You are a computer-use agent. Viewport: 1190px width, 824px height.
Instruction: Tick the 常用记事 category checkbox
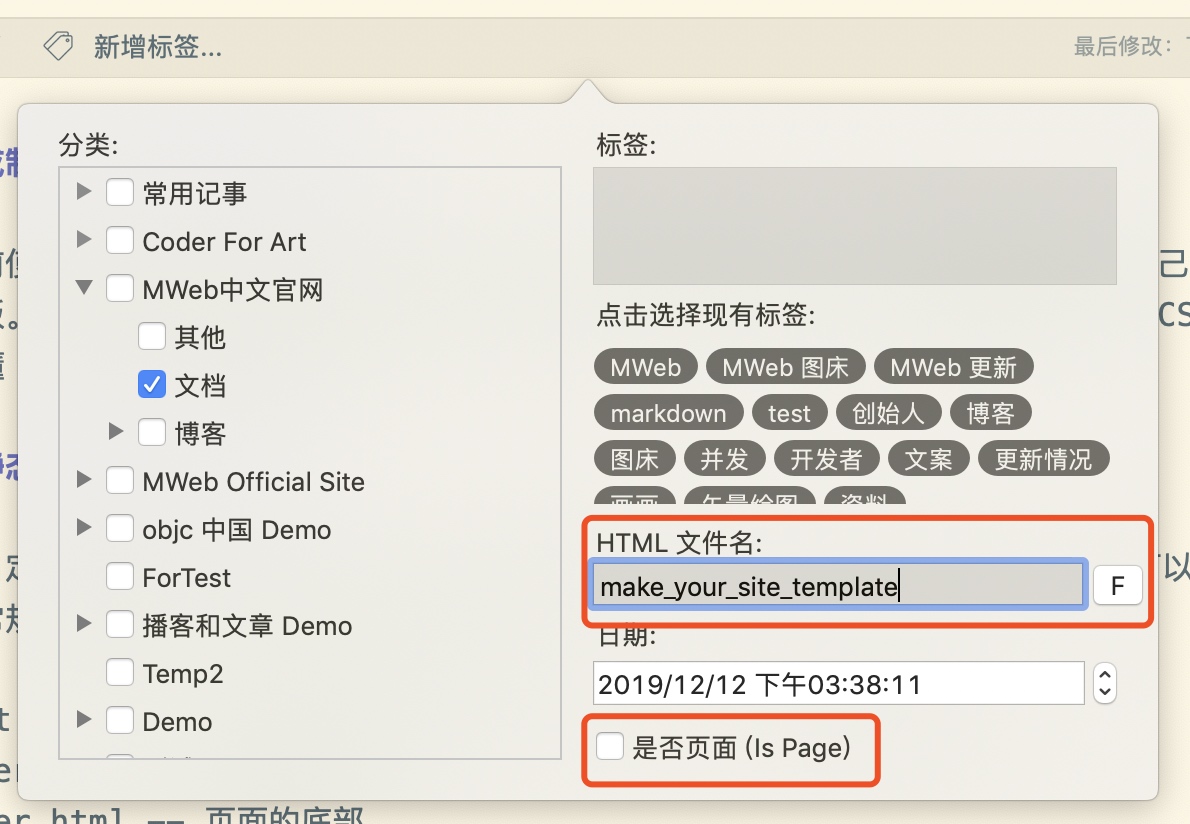click(120, 192)
